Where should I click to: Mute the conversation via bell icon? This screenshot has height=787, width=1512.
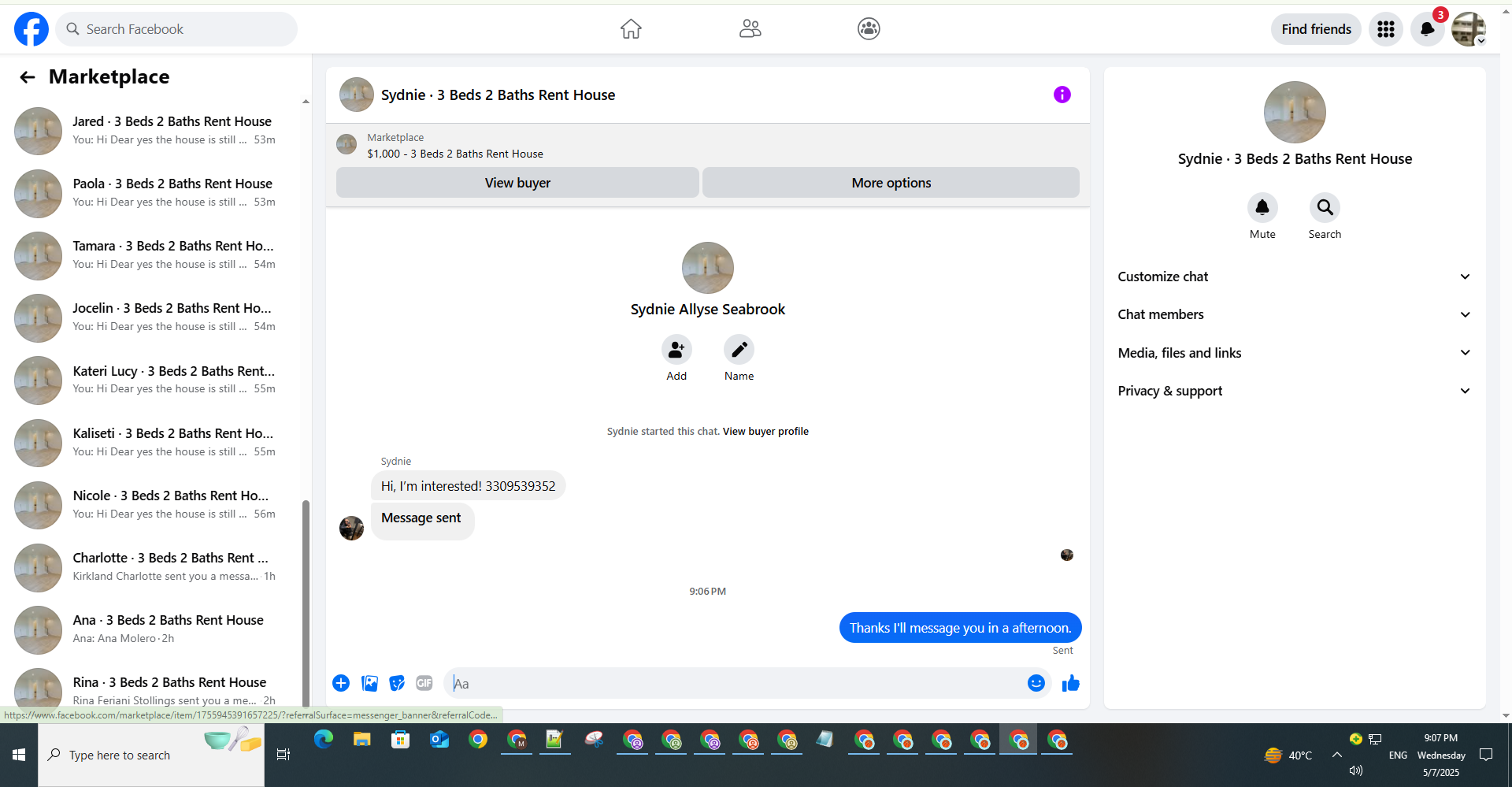coord(1262,207)
